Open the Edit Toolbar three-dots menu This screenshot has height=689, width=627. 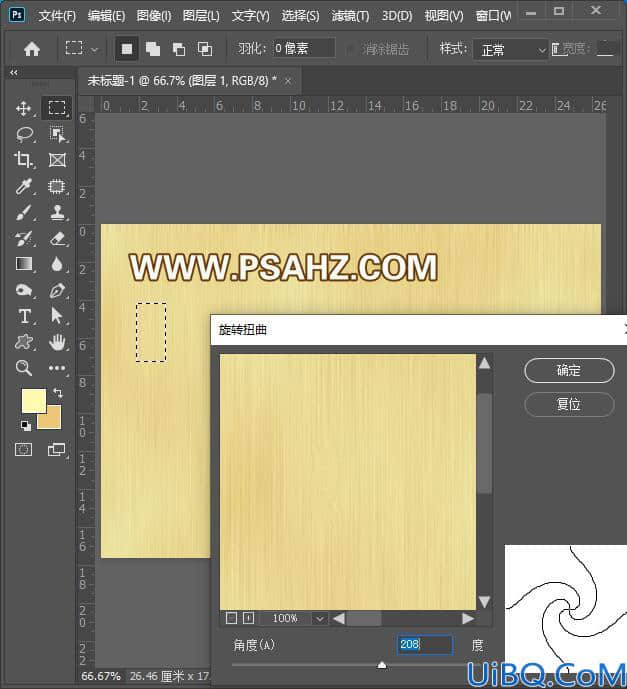coord(57,368)
